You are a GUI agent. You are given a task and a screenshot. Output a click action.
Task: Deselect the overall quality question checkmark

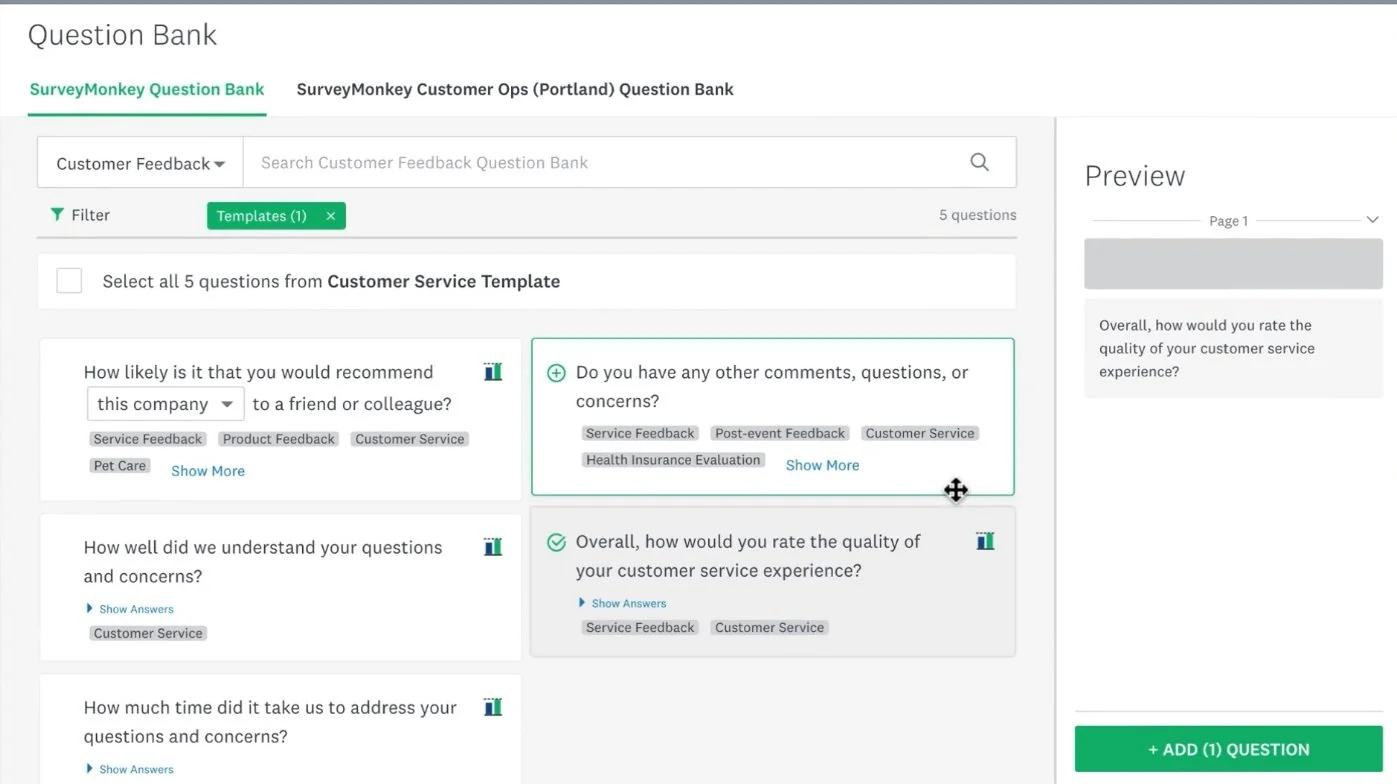[x=557, y=542]
